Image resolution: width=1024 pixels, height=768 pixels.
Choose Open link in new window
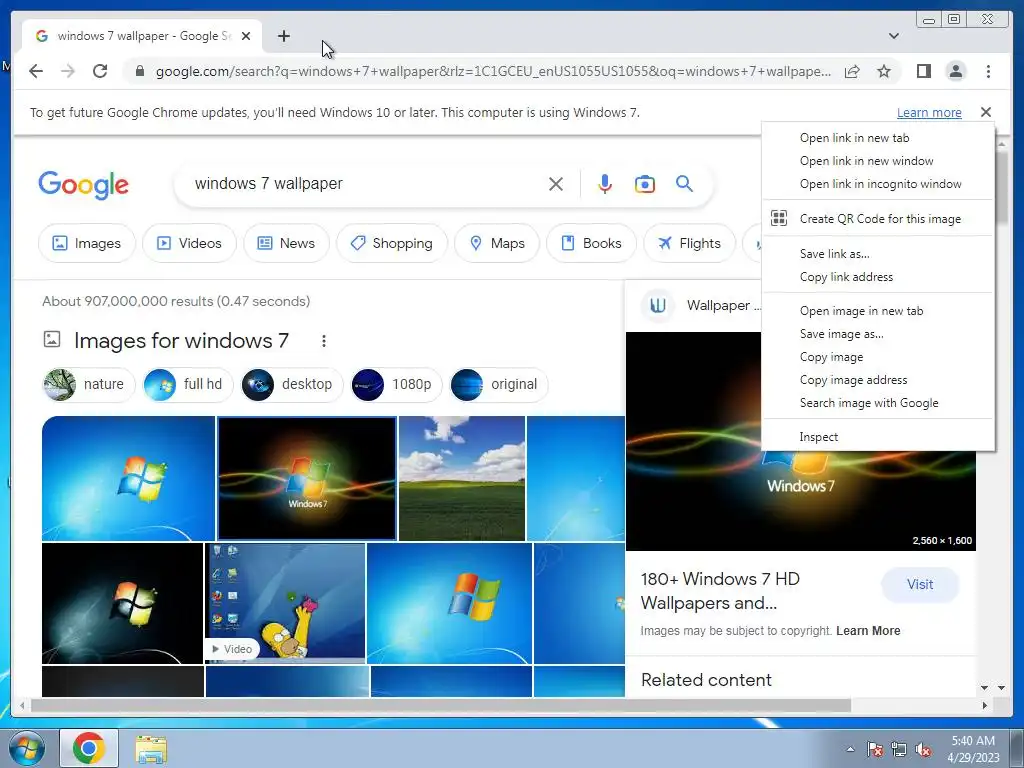tap(878, 161)
